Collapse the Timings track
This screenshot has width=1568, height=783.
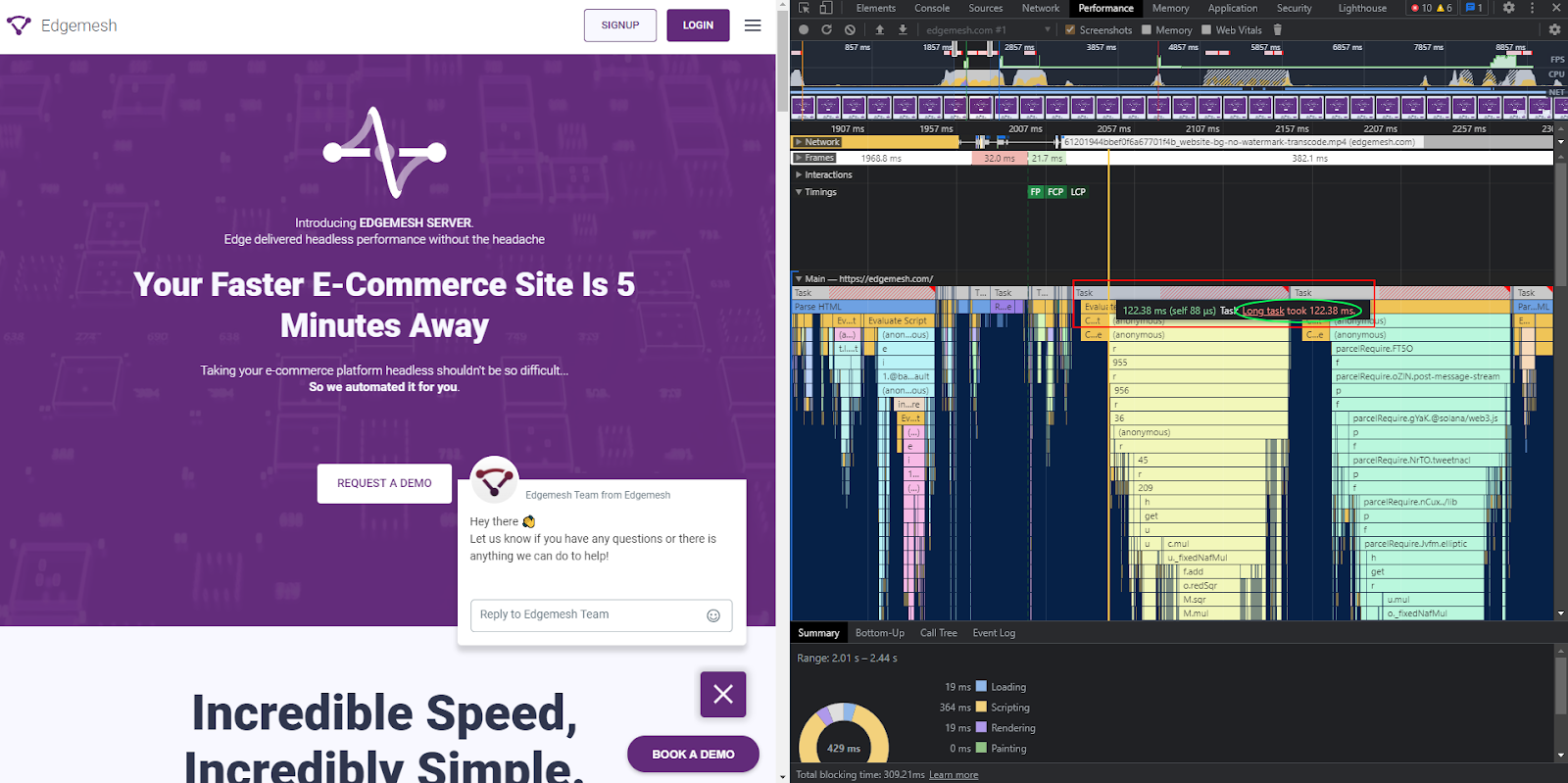(x=799, y=192)
